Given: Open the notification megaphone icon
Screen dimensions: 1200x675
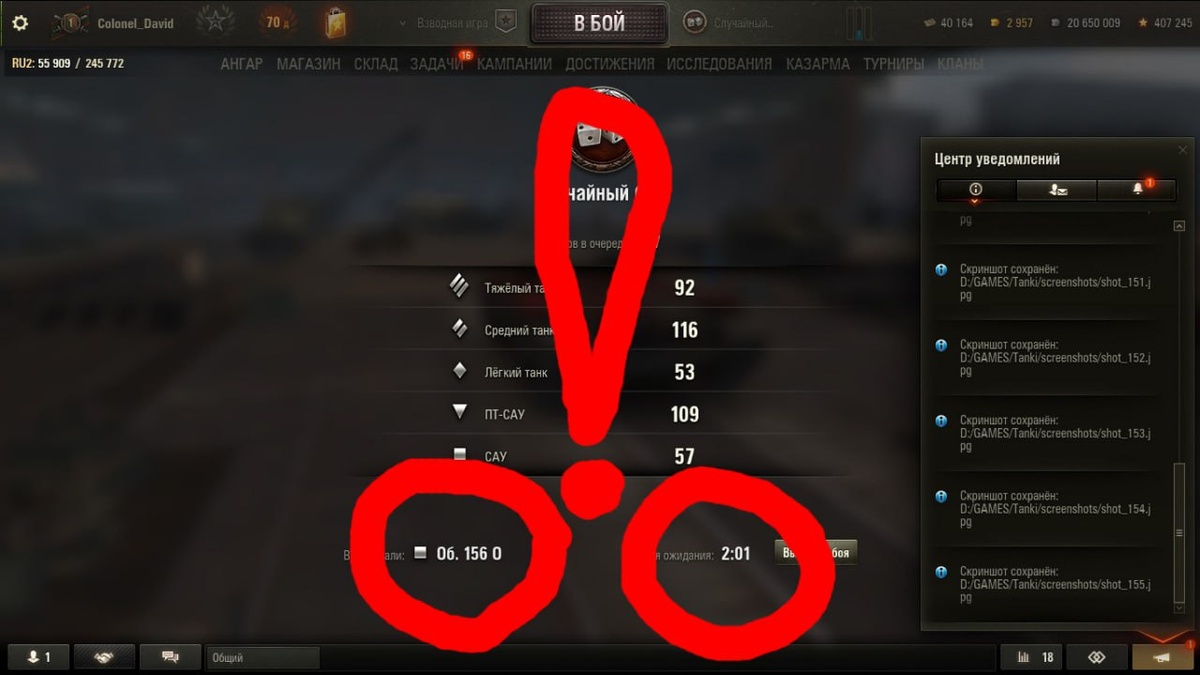Looking at the screenshot, I should [1162, 657].
